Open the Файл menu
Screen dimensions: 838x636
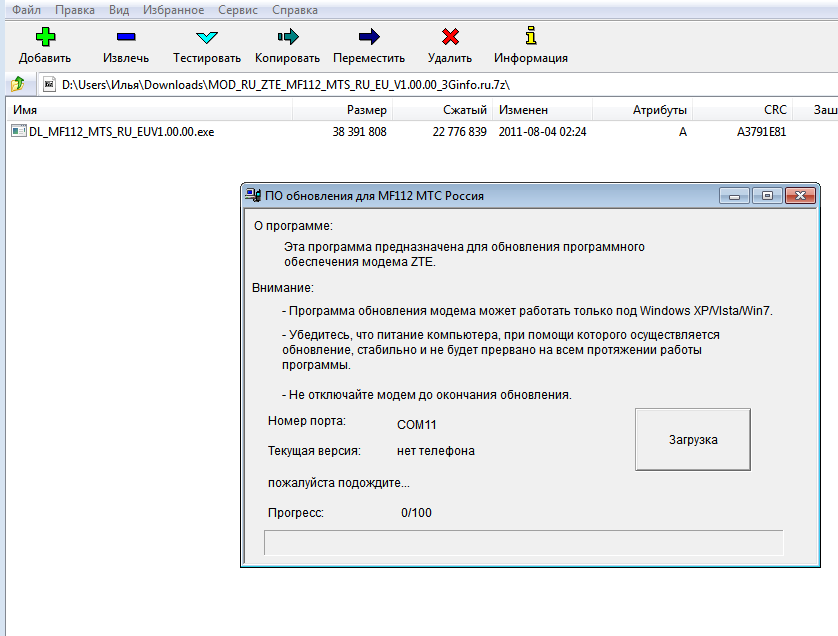(26, 10)
